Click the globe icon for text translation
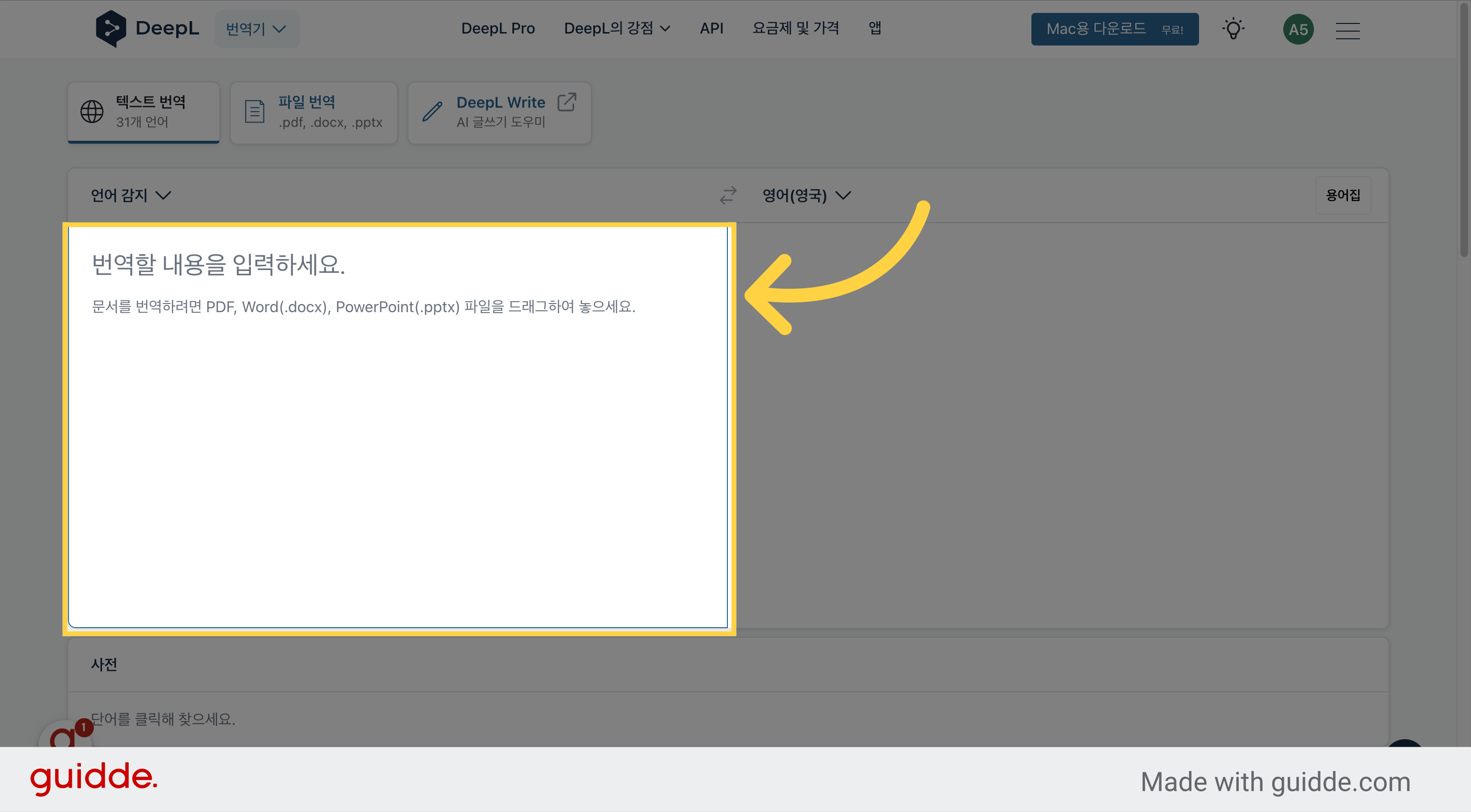Screen dimensions: 1471x812 coord(92,112)
